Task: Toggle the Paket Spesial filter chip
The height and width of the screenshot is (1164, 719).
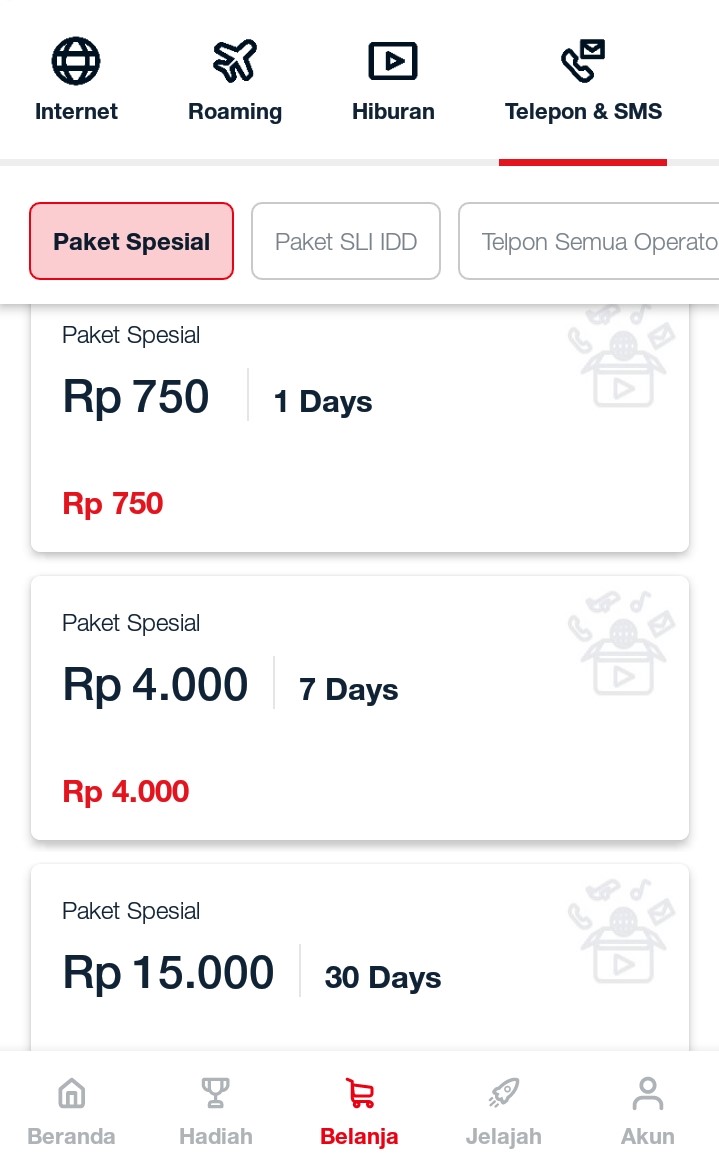Action: pos(131,241)
